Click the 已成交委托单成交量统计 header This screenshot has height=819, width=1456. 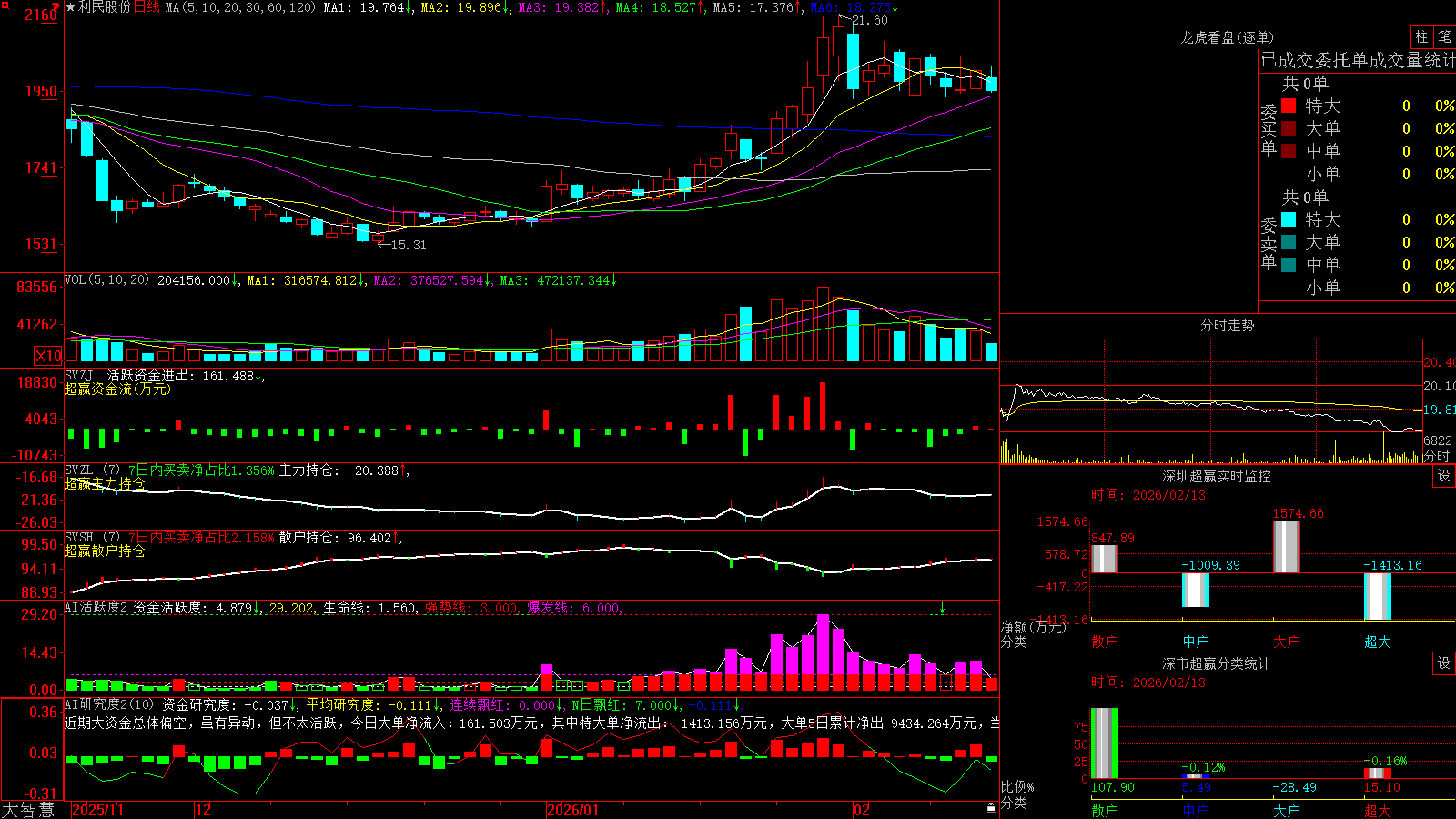[1358, 60]
